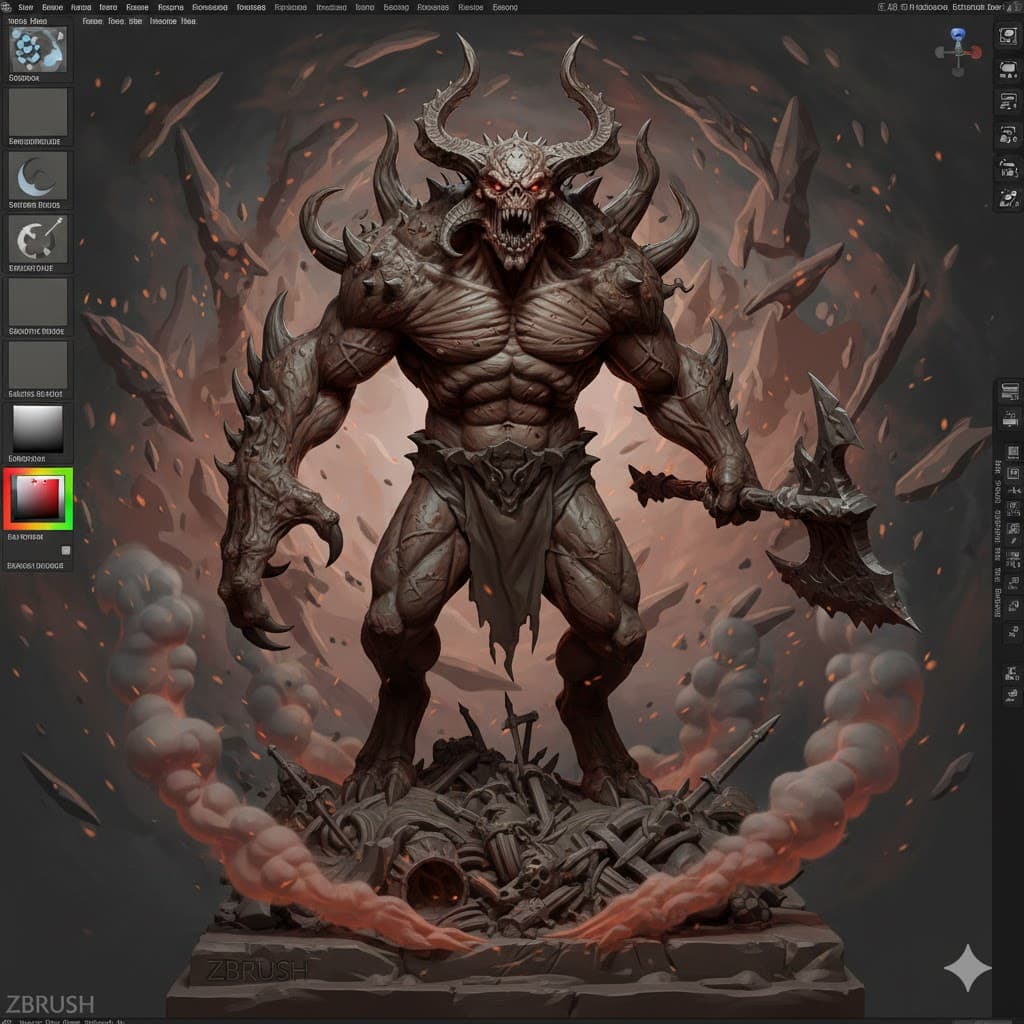
Task: Select the empty gray slot below the brush thumbnail
Action: click(38, 112)
